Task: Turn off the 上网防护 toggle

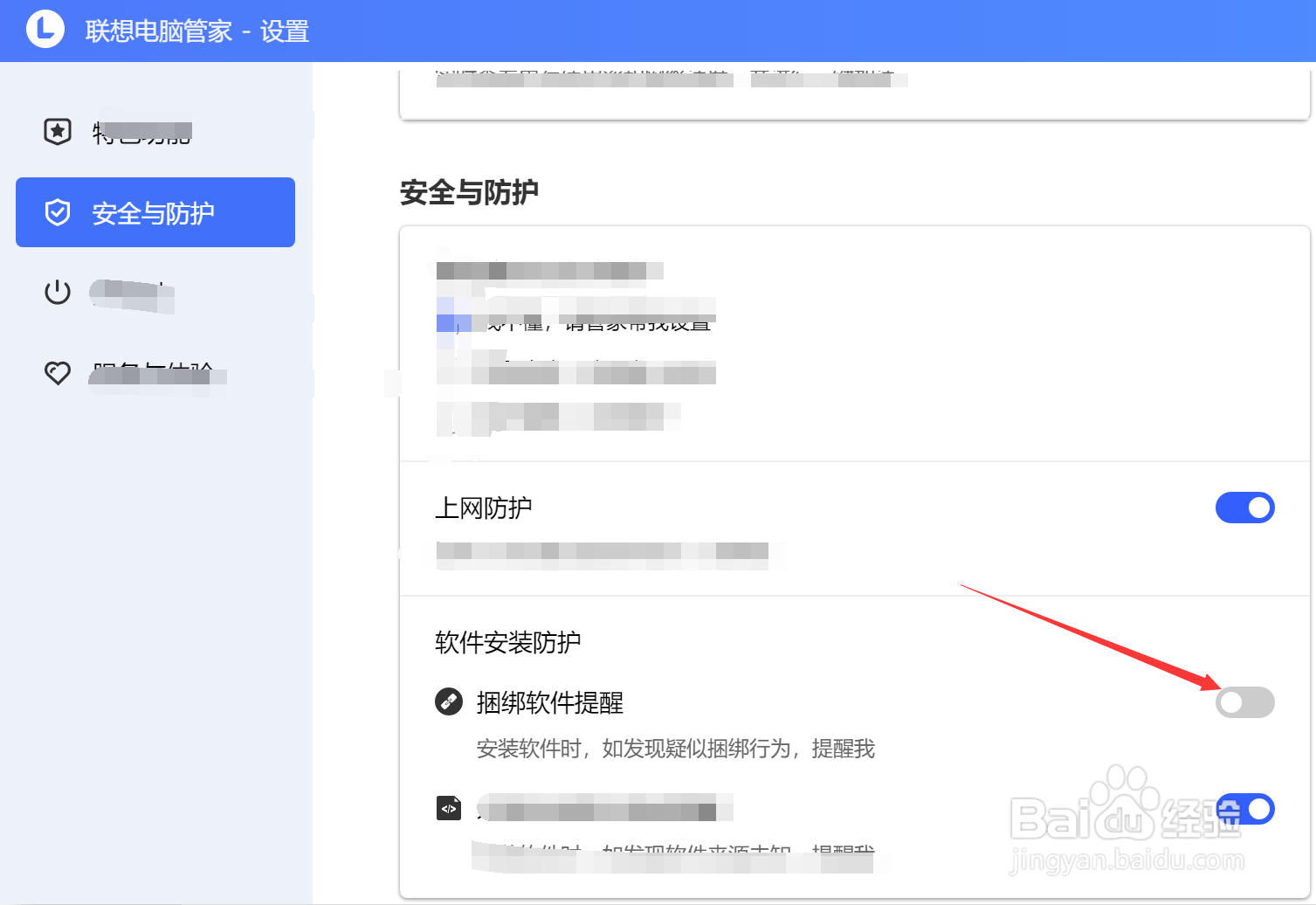Action: click(x=1244, y=508)
